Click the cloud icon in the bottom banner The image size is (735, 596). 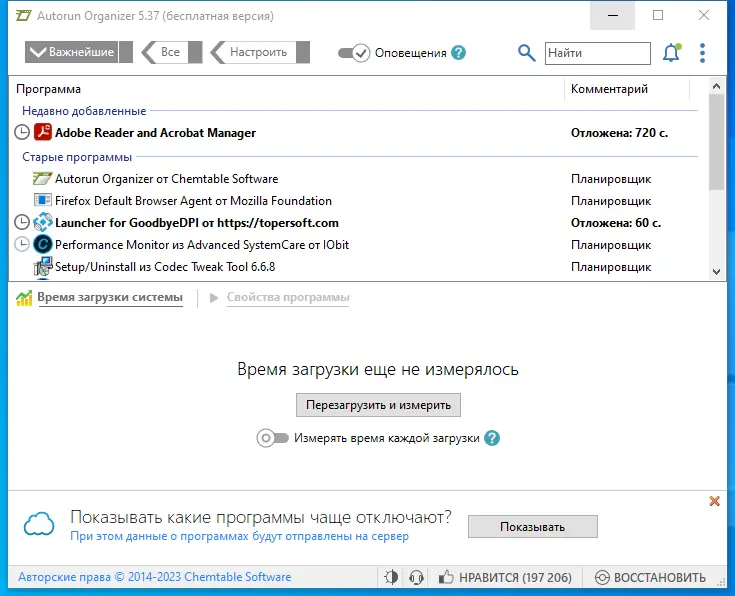39,524
